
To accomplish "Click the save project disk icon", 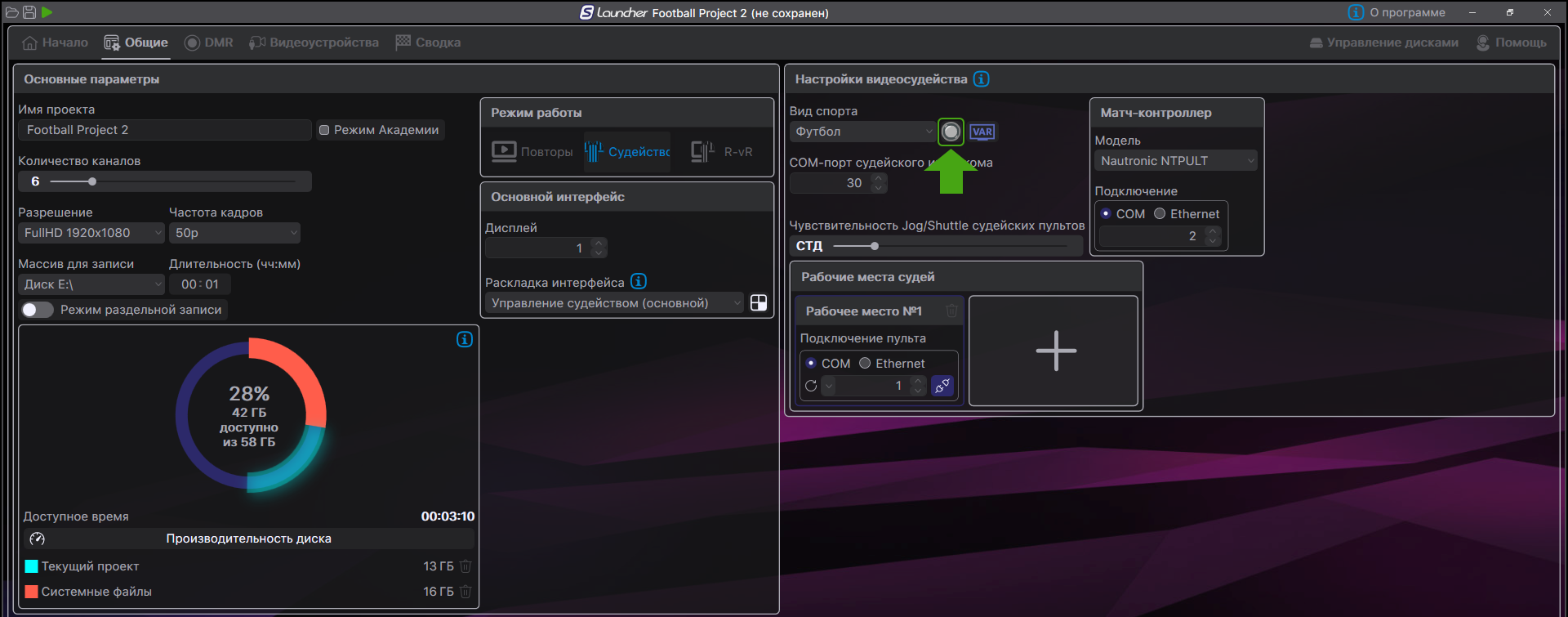I will 29,12.
